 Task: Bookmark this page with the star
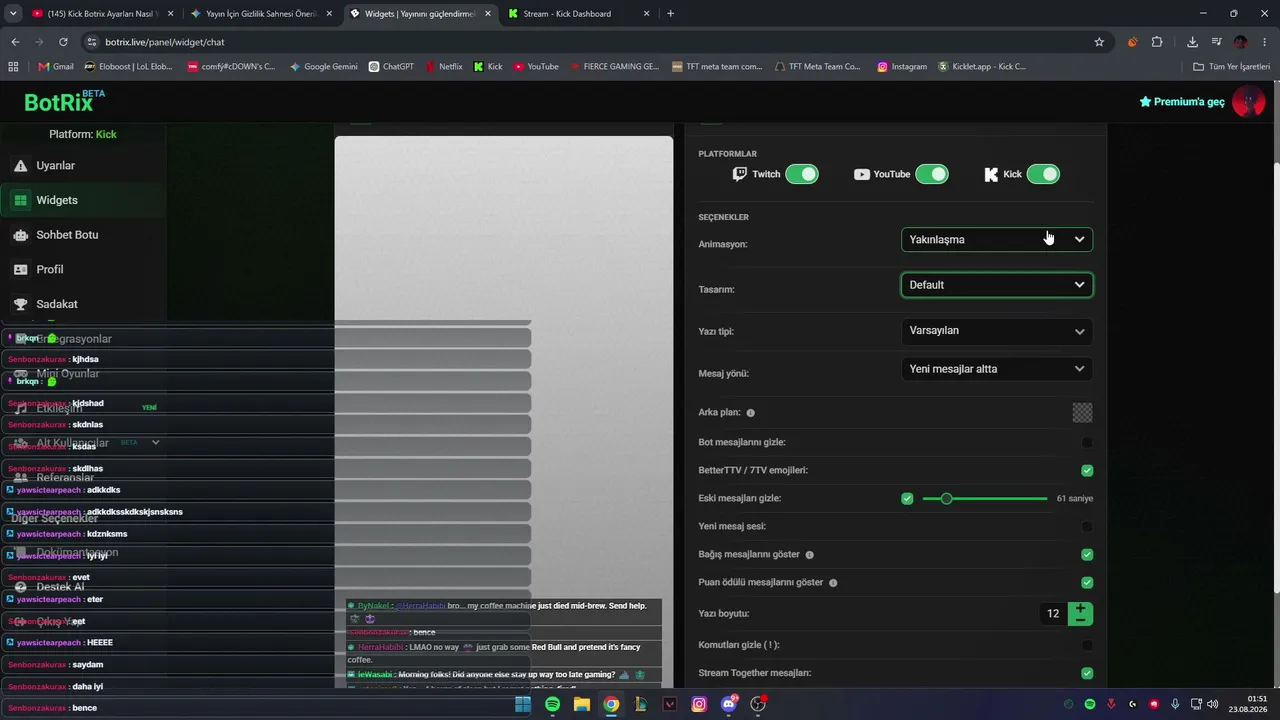pos(1099,42)
